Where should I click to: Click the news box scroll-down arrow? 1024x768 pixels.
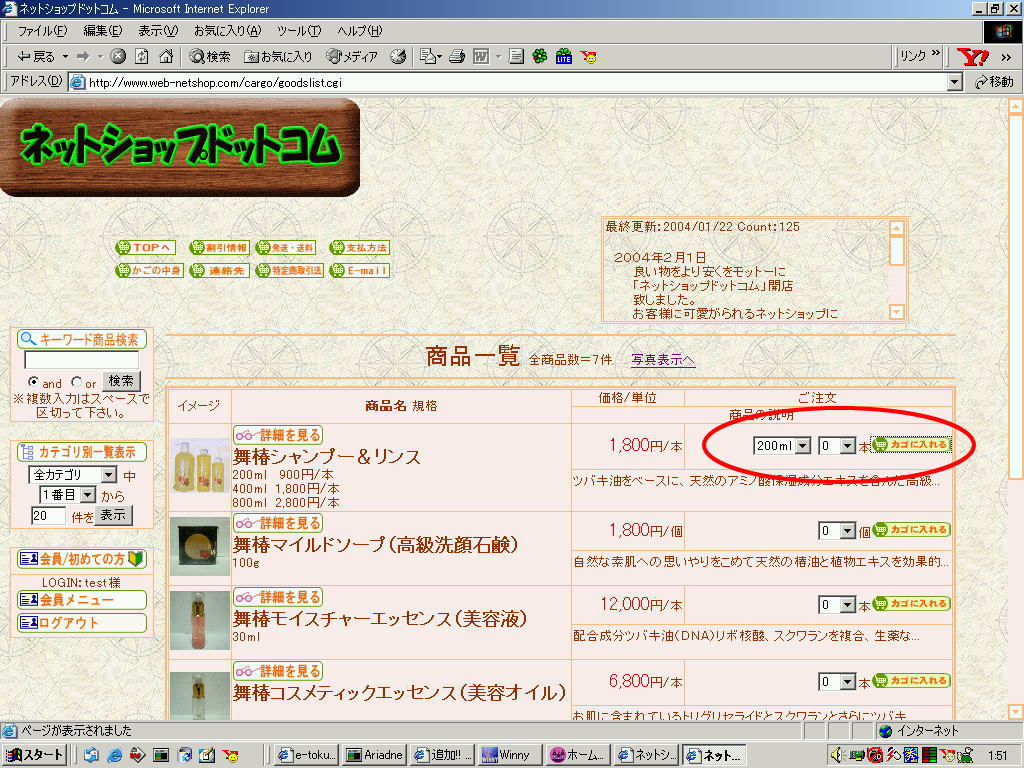click(897, 312)
